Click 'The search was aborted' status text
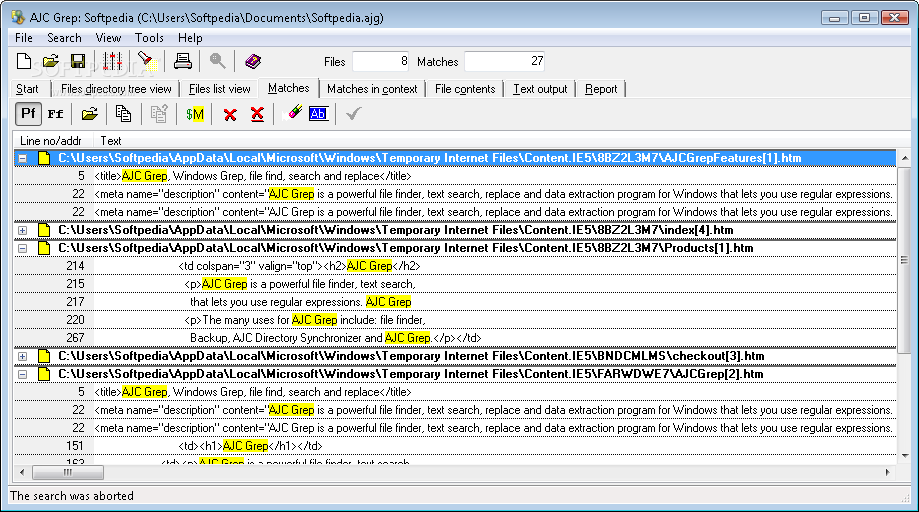 click(72, 496)
